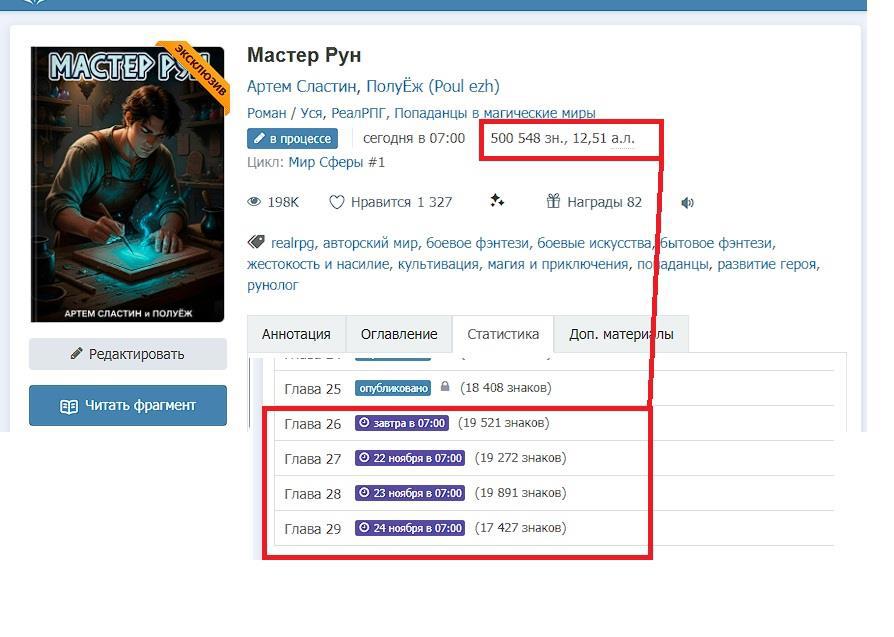Image resolution: width=894 pixels, height=637 pixels.
Task: Click the Глава 26 chapter title
Action: pyautogui.click(x=312, y=424)
